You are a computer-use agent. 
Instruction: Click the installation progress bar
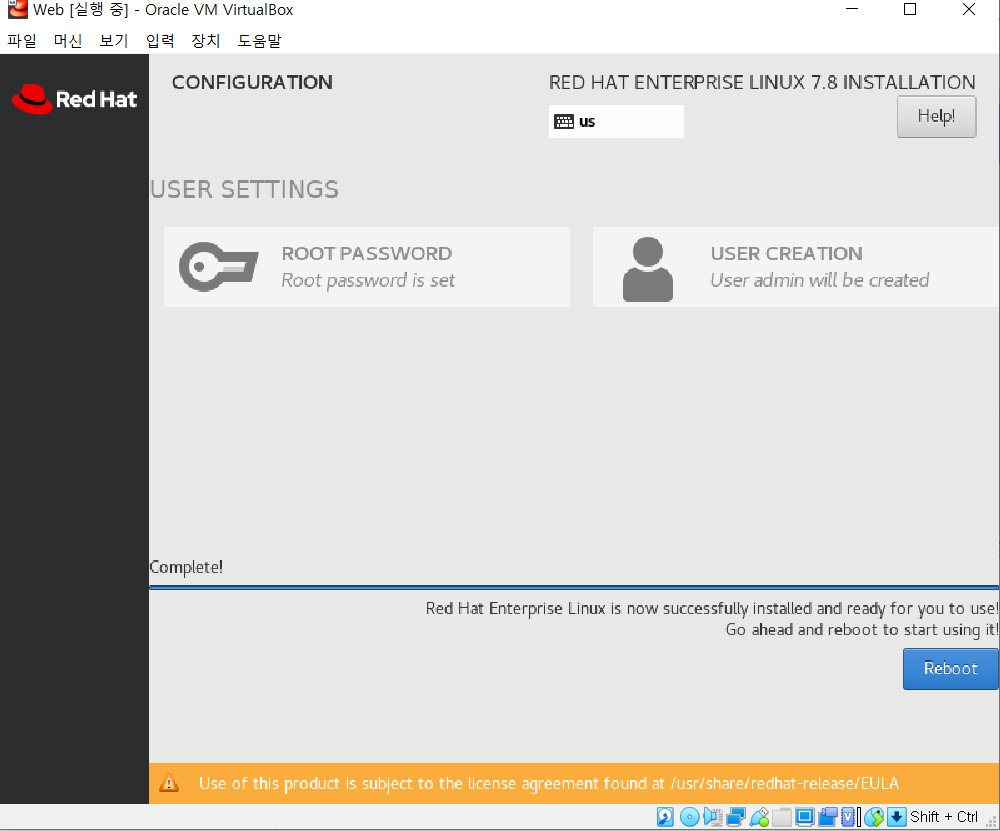click(574, 587)
